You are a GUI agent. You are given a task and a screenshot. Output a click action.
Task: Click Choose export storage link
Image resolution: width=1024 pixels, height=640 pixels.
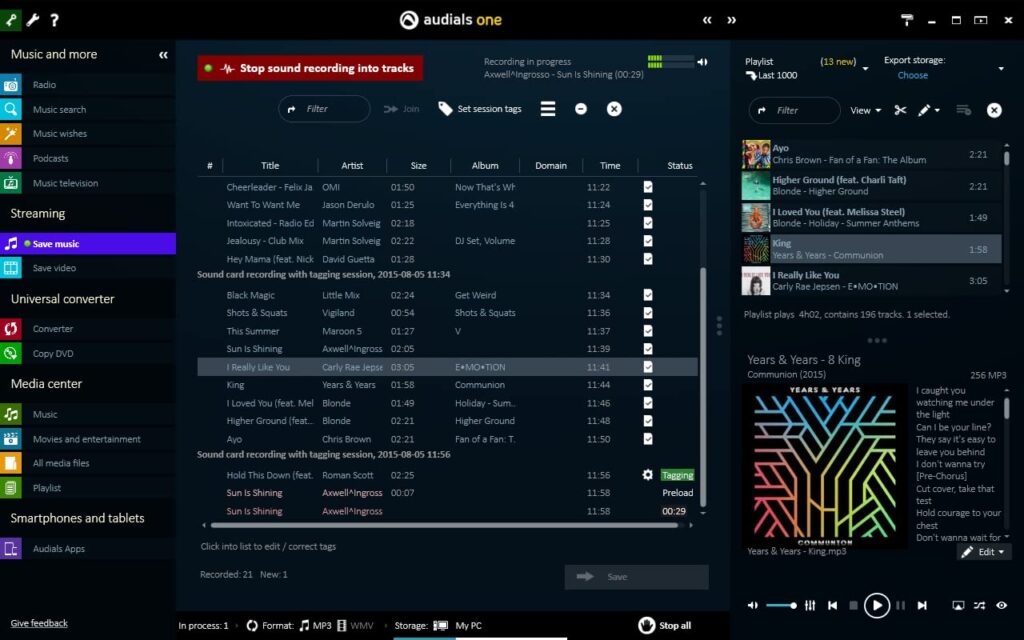(x=912, y=75)
